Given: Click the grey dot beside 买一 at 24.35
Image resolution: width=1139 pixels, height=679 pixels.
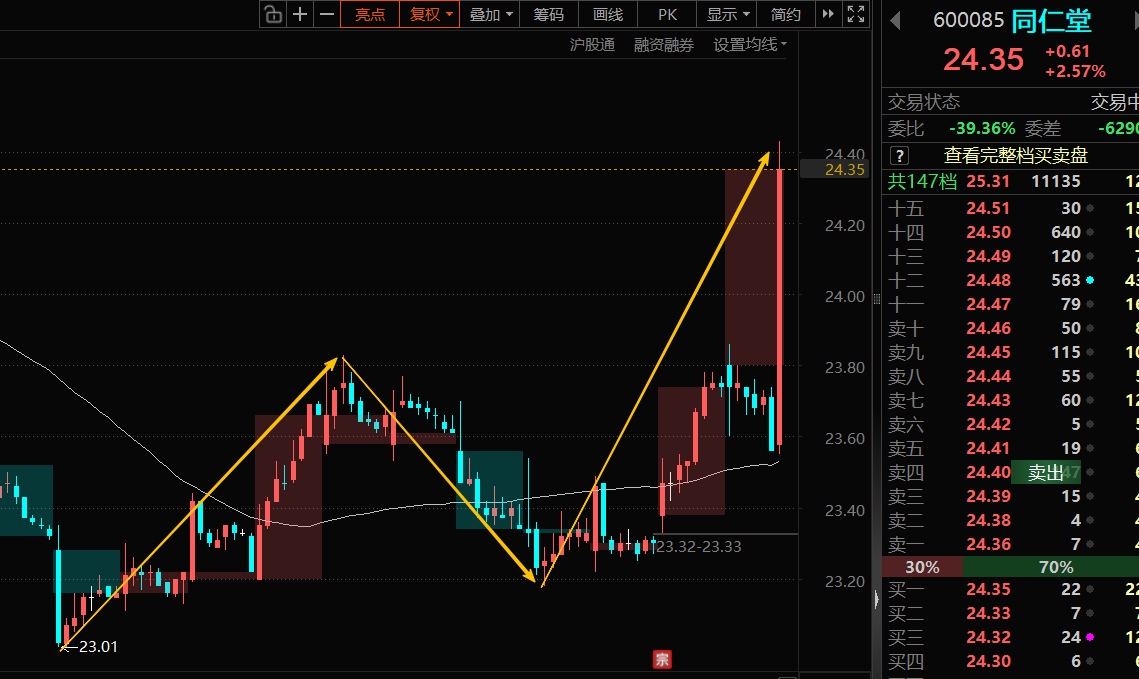Looking at the screenshot, I should pyautogui.click(x=1090, y=590).
